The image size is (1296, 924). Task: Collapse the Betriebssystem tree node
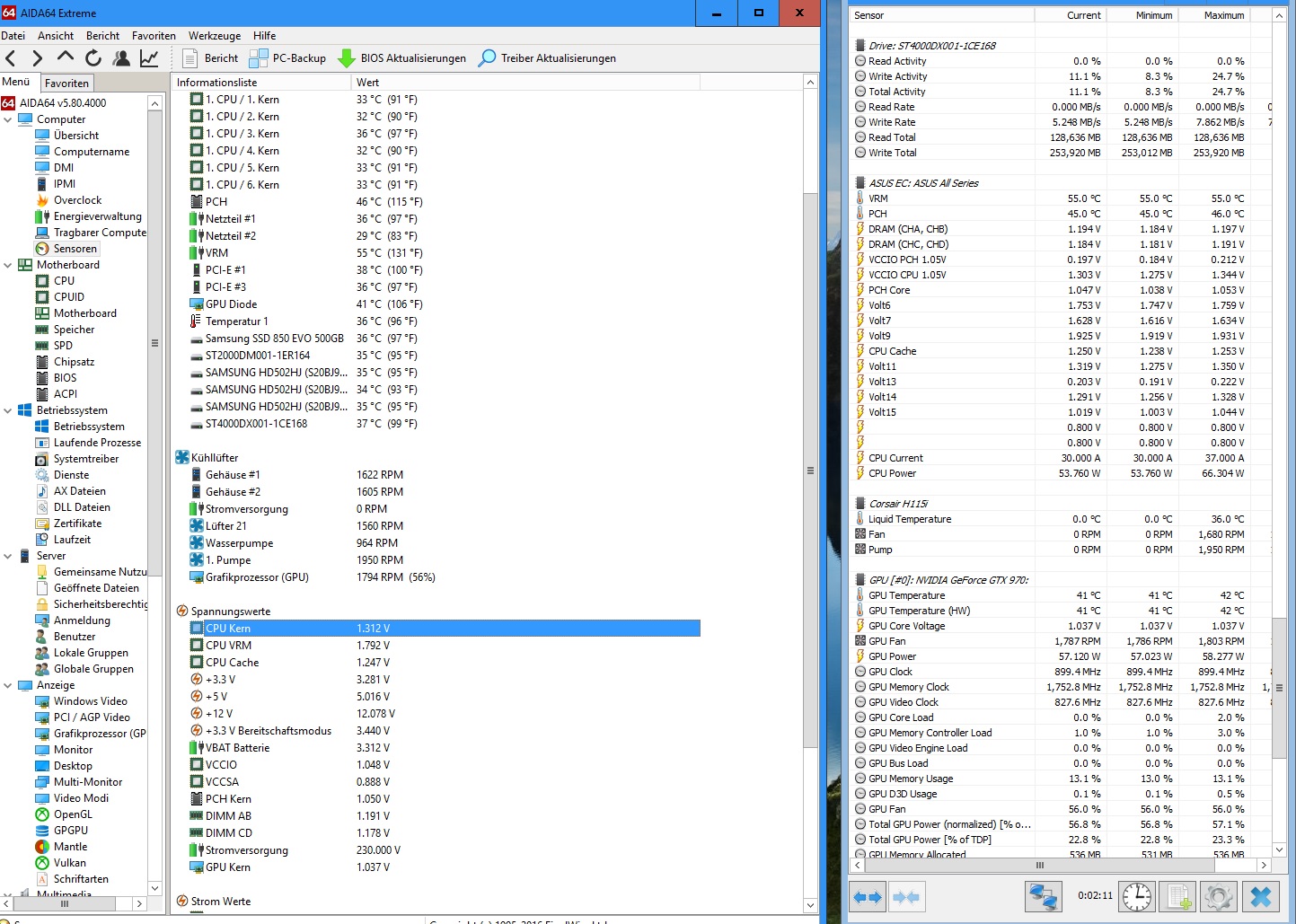8,410
